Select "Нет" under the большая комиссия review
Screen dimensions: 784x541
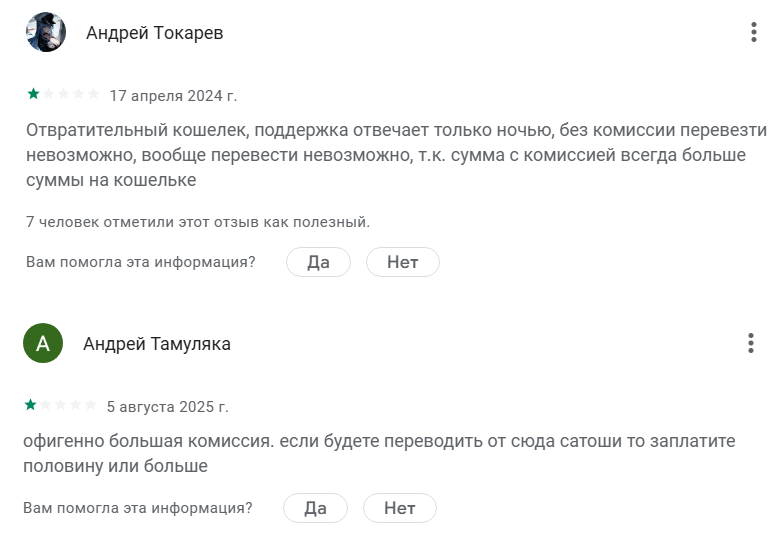(x=399, y=508)
